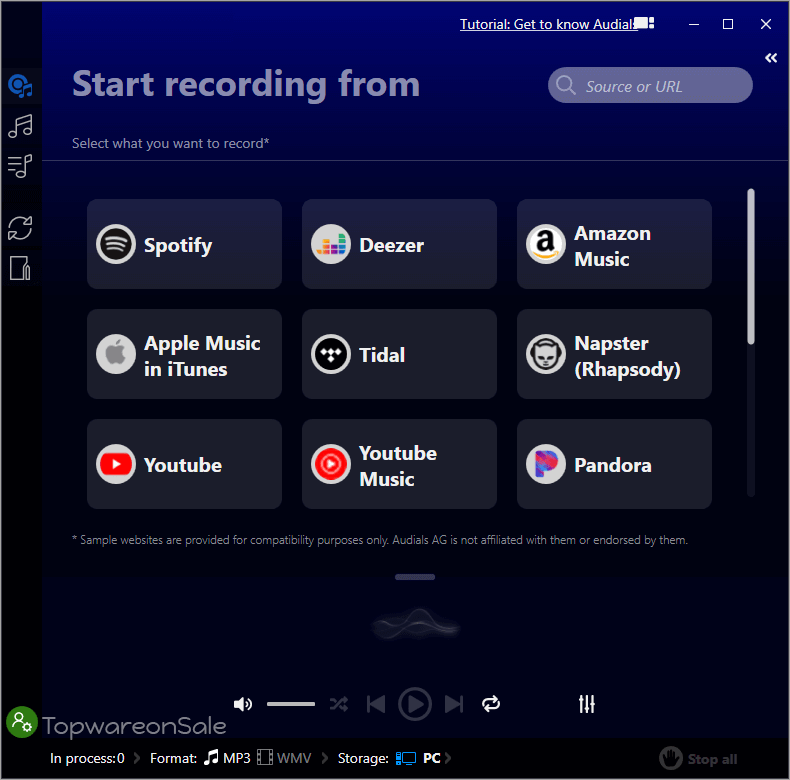Pick Tidal as recording source
Screen dimensions: 790x780
[399, 354]
